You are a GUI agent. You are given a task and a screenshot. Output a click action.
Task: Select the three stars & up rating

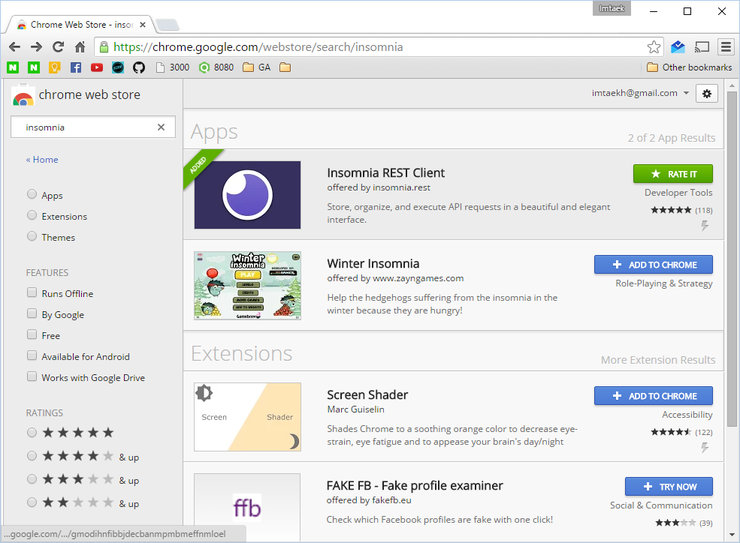32,479
